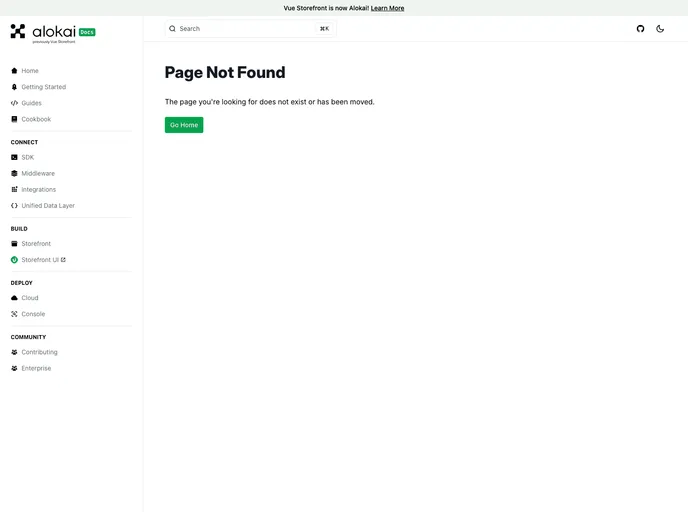Click the Cookbook book icon

tap(14, 119)
